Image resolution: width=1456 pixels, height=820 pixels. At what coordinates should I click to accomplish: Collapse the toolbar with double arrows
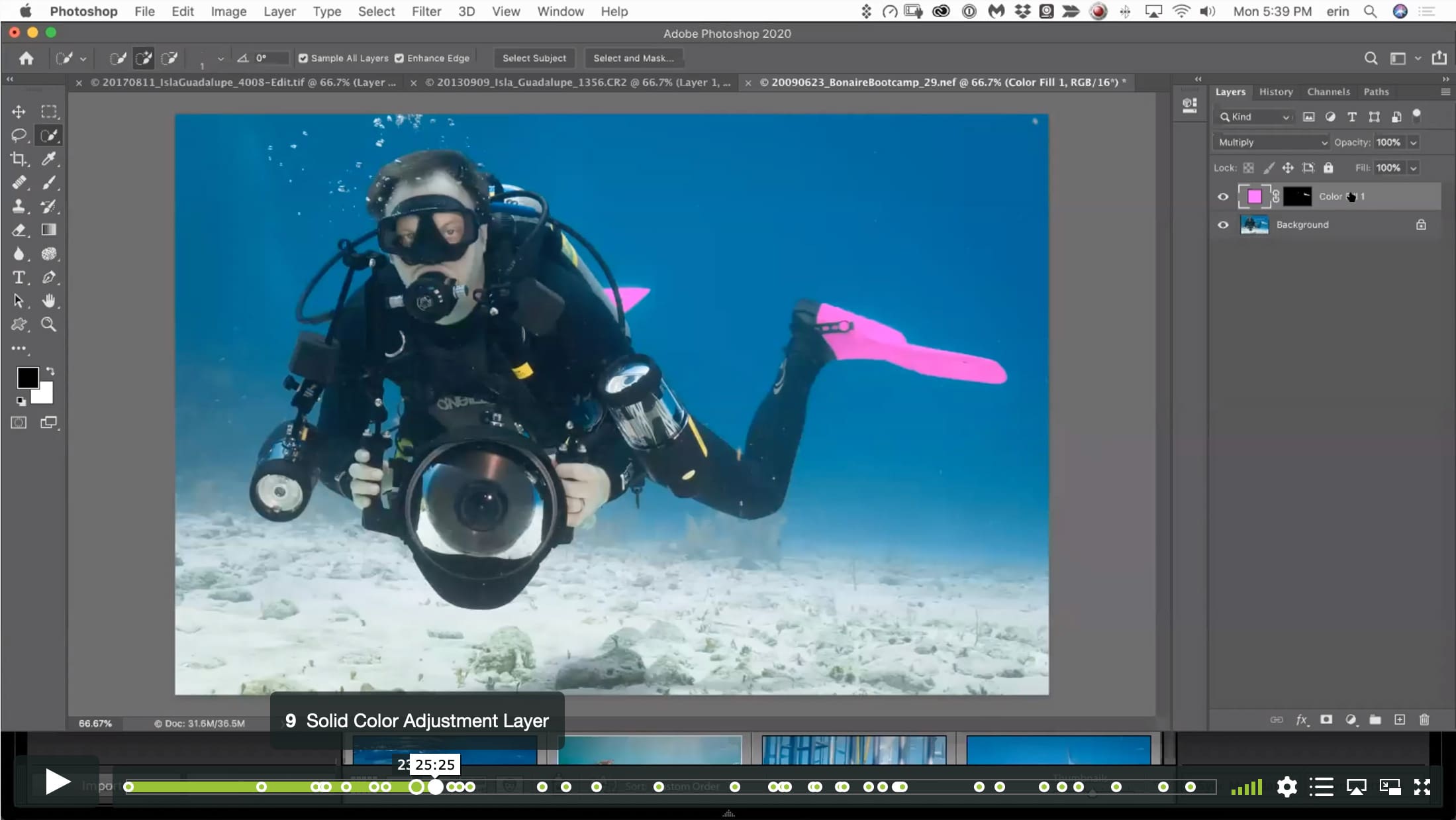[10, 79]
